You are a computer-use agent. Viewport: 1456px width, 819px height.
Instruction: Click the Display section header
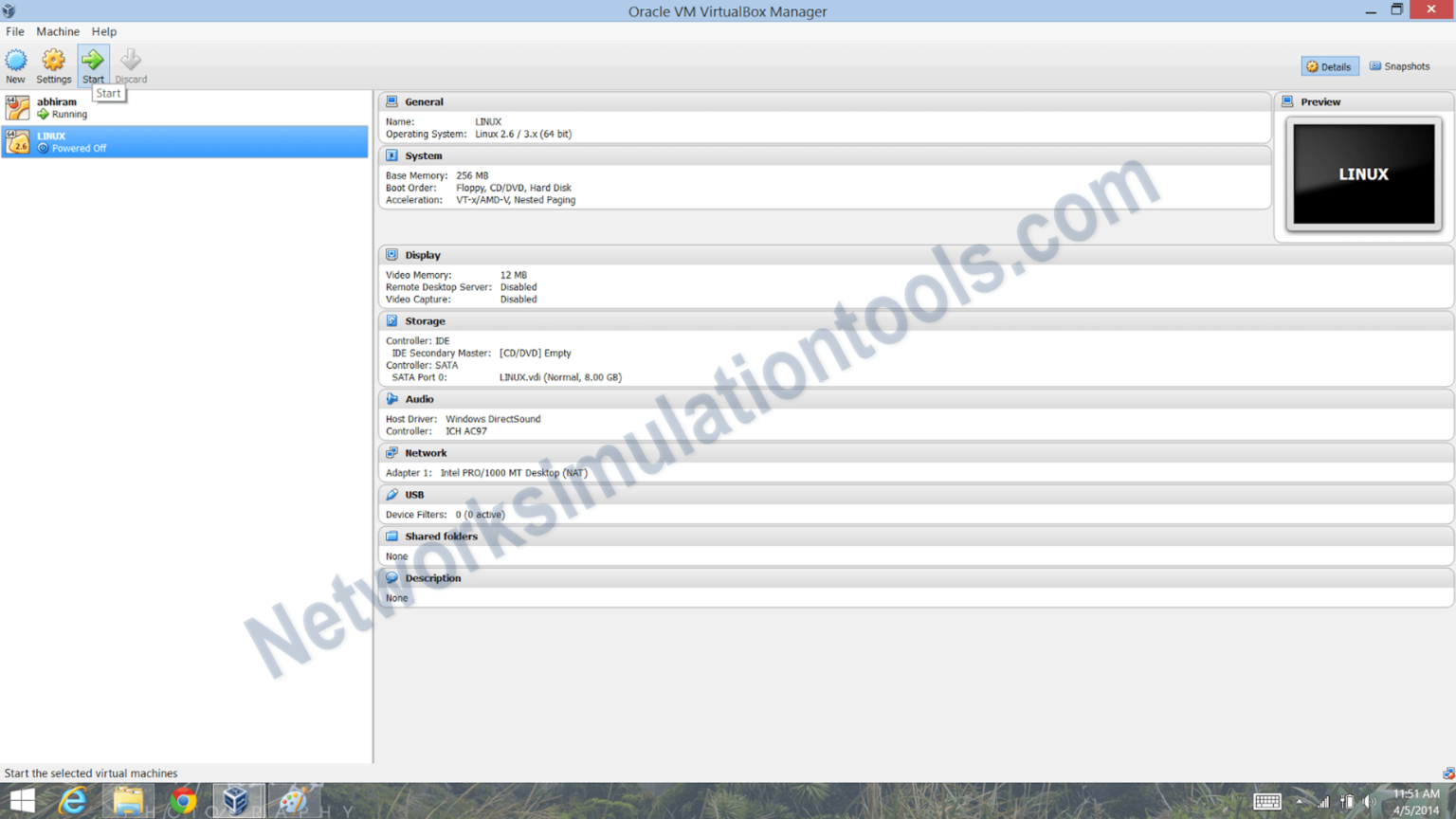point(423,254)
